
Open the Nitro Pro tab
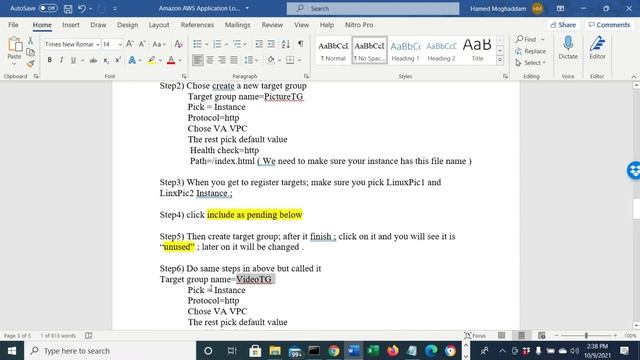[x=359, y=25]
